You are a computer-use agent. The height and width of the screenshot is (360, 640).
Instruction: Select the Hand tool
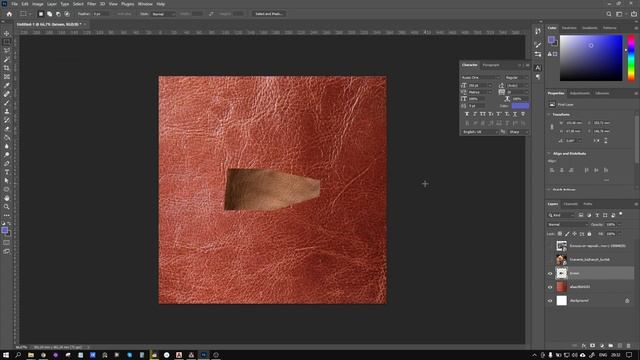tap(7, 198)
